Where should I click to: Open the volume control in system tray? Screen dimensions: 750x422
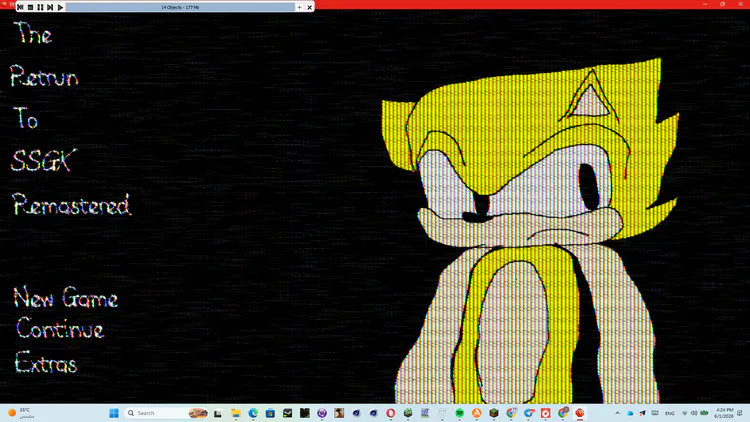point(694,413)
